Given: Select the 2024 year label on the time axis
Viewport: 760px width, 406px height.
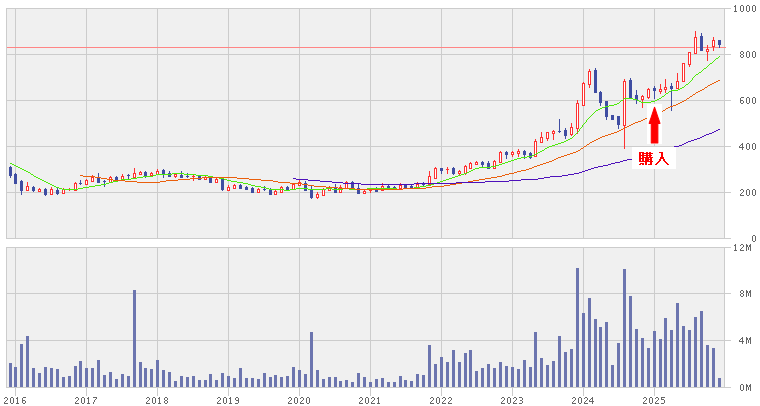Looking at the screenshot, I should [x=583, y=400].
